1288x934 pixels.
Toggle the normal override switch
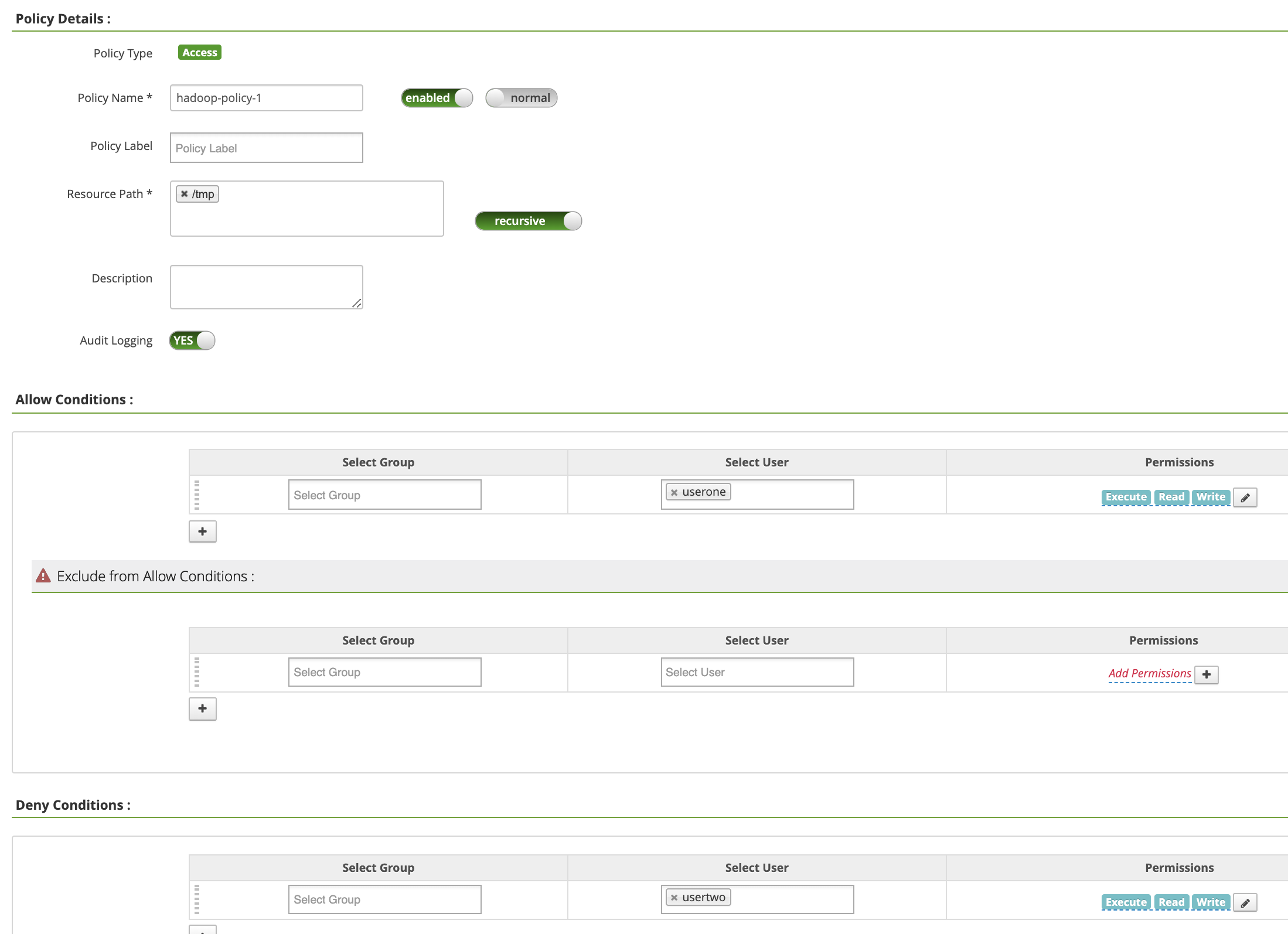(x=521, y=98)
